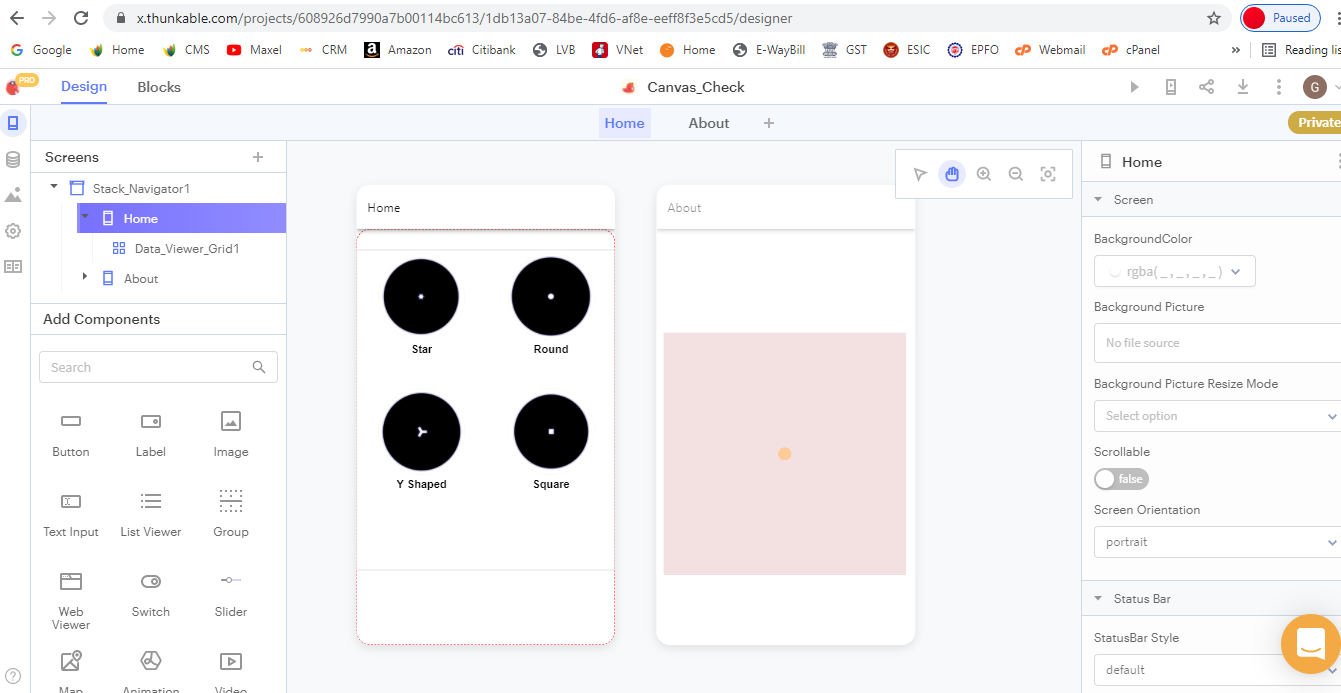1341x693 pixels.
Task: Add Label component
Action: (x=151, y=435)
